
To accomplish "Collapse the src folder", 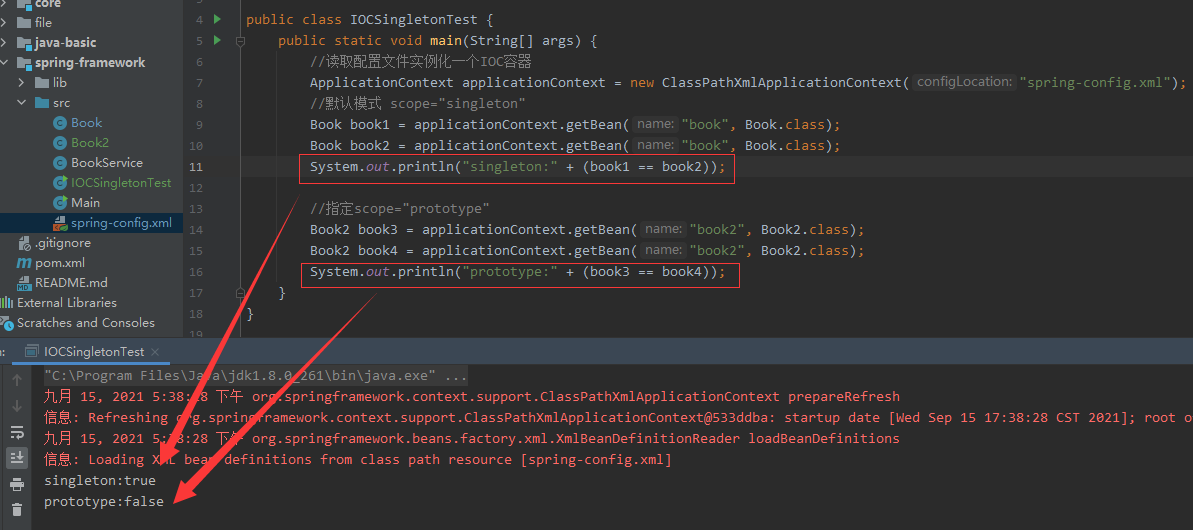I will (21, 103).
